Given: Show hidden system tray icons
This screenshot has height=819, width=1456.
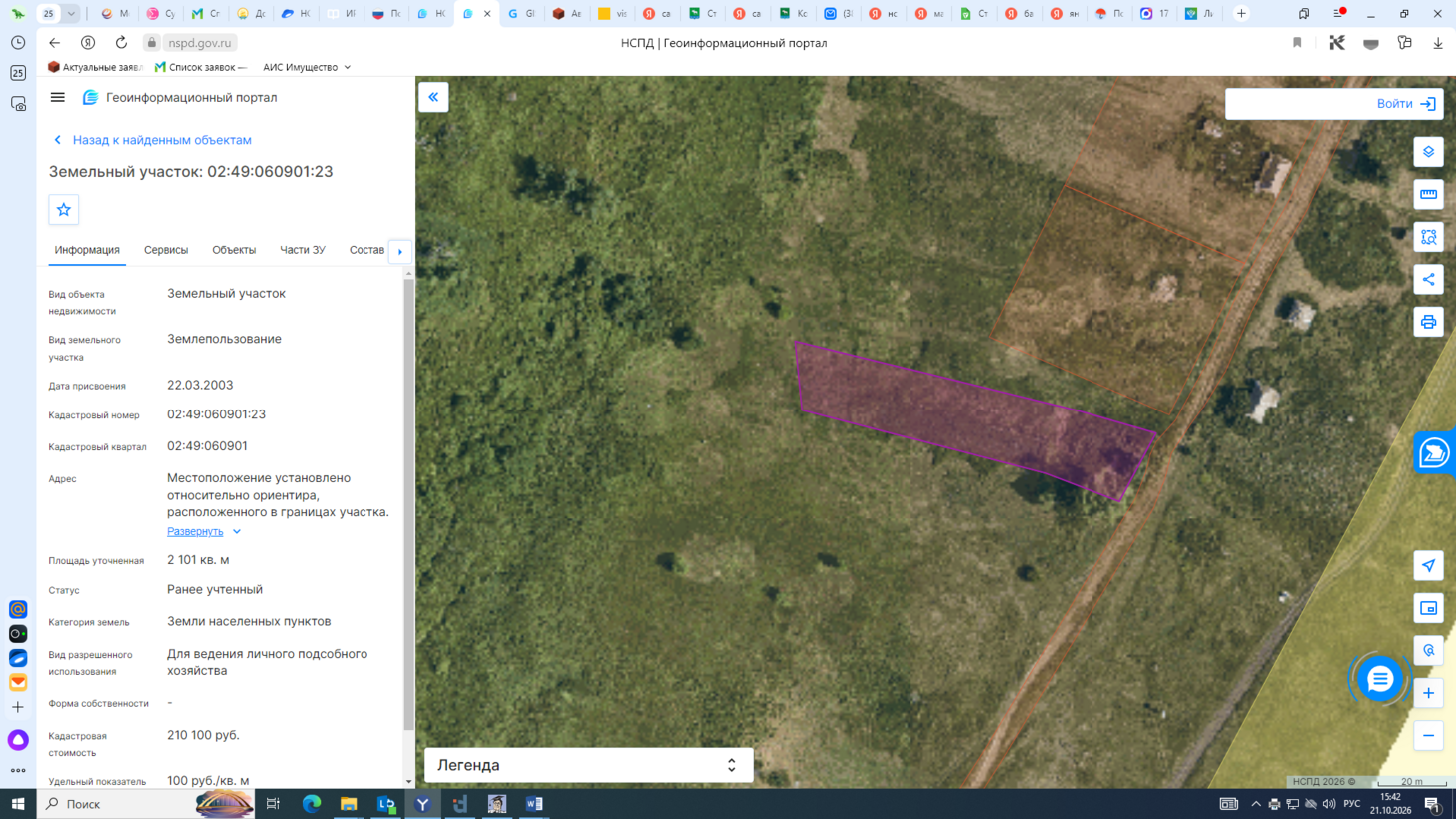Looking at the screenshot, I should point(1256,804).
